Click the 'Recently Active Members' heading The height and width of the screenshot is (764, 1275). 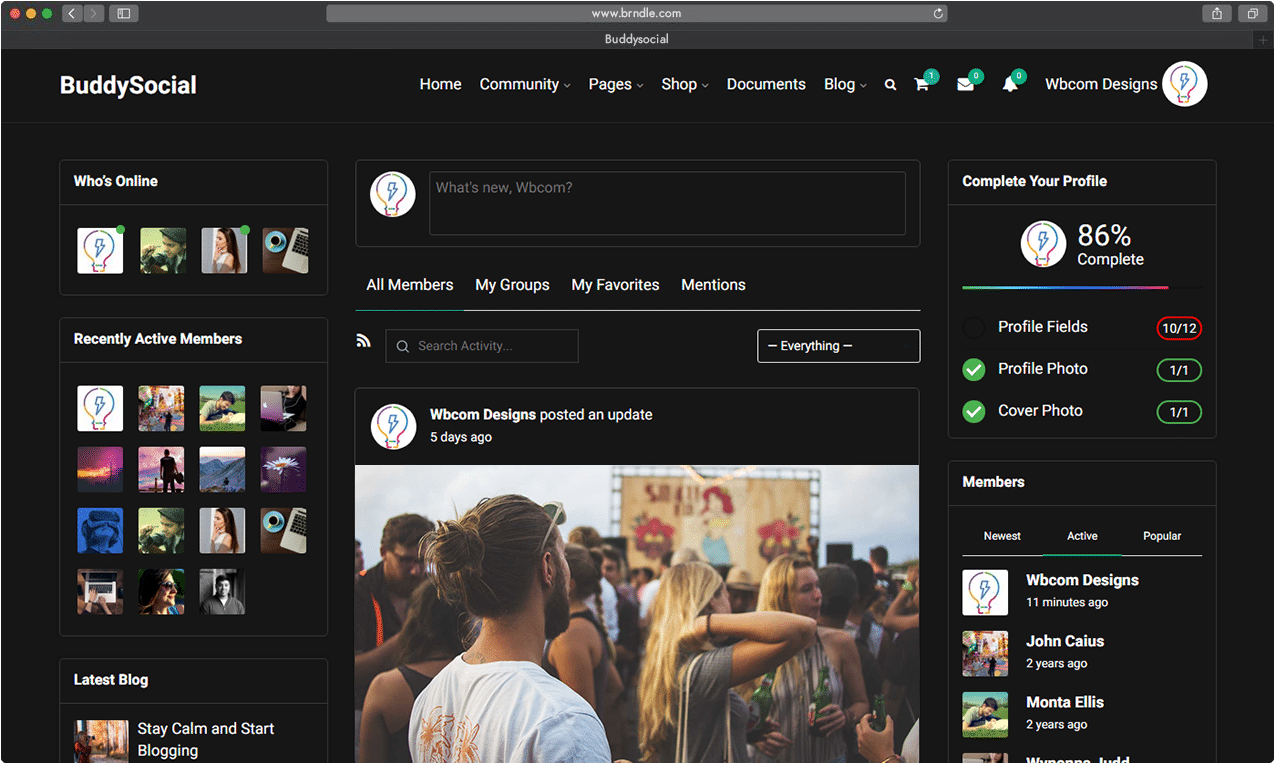[158, 339]
